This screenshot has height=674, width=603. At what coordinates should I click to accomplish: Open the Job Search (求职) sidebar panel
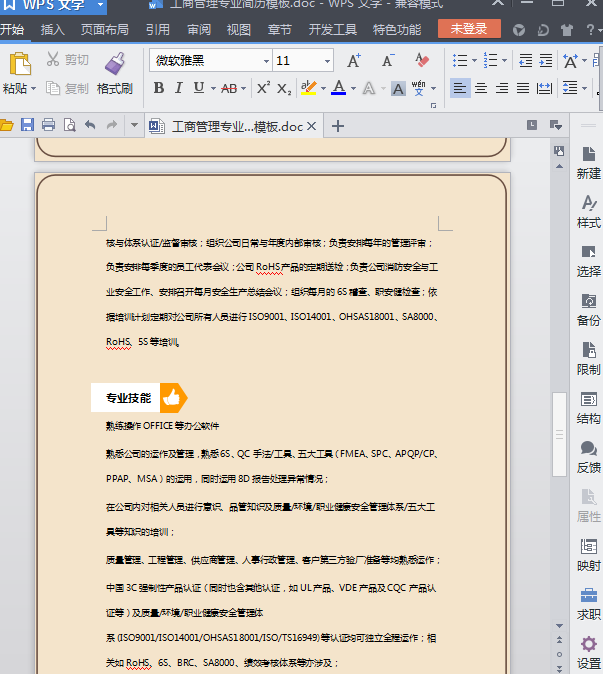(x=588, y=604)
